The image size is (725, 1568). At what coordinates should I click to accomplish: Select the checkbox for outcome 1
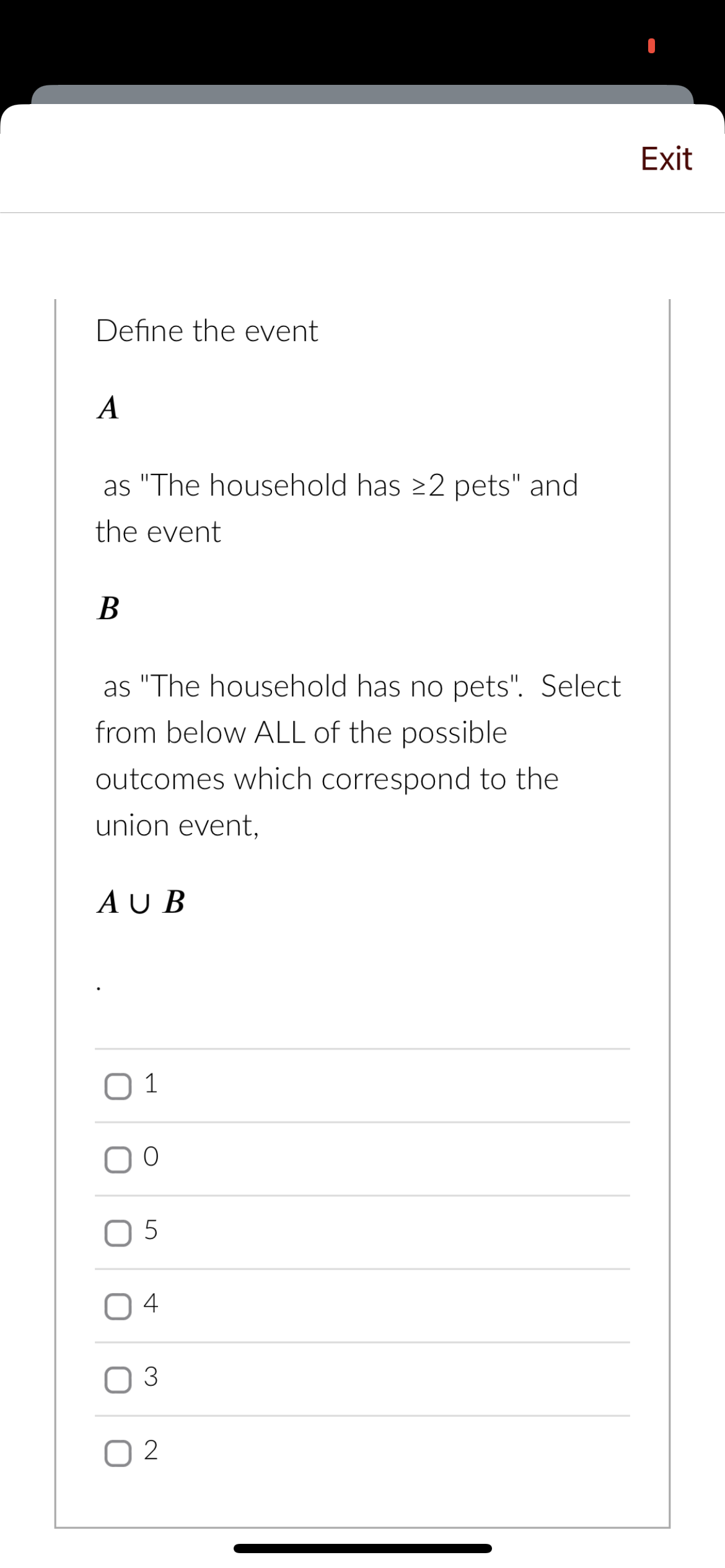[116, 1085]
